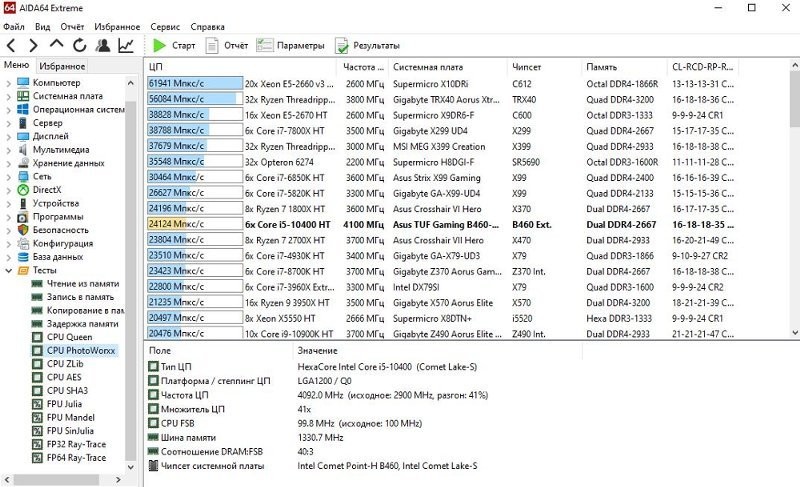Select the FPU Mandel benchmark
This screenshot has height=487, width=800.
tap(71, 417)
